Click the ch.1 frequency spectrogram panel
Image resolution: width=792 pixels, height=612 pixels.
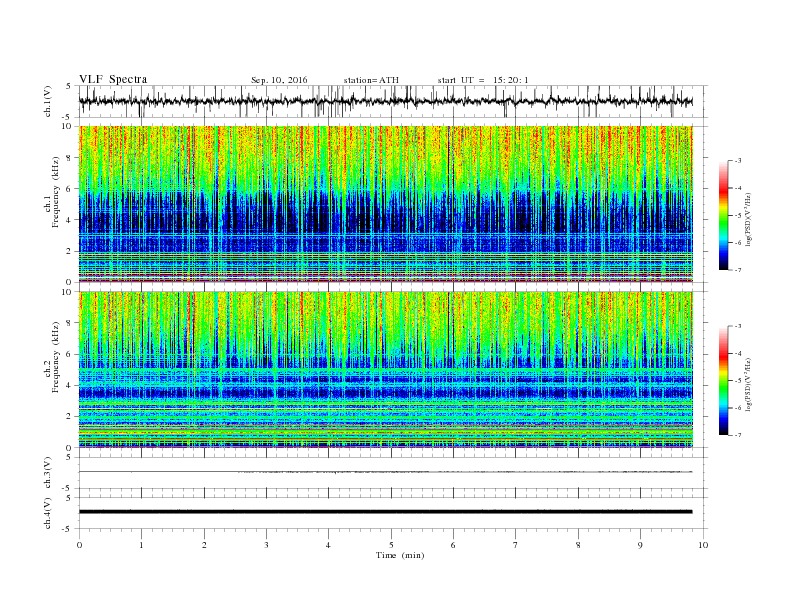[x=393, y=204]
